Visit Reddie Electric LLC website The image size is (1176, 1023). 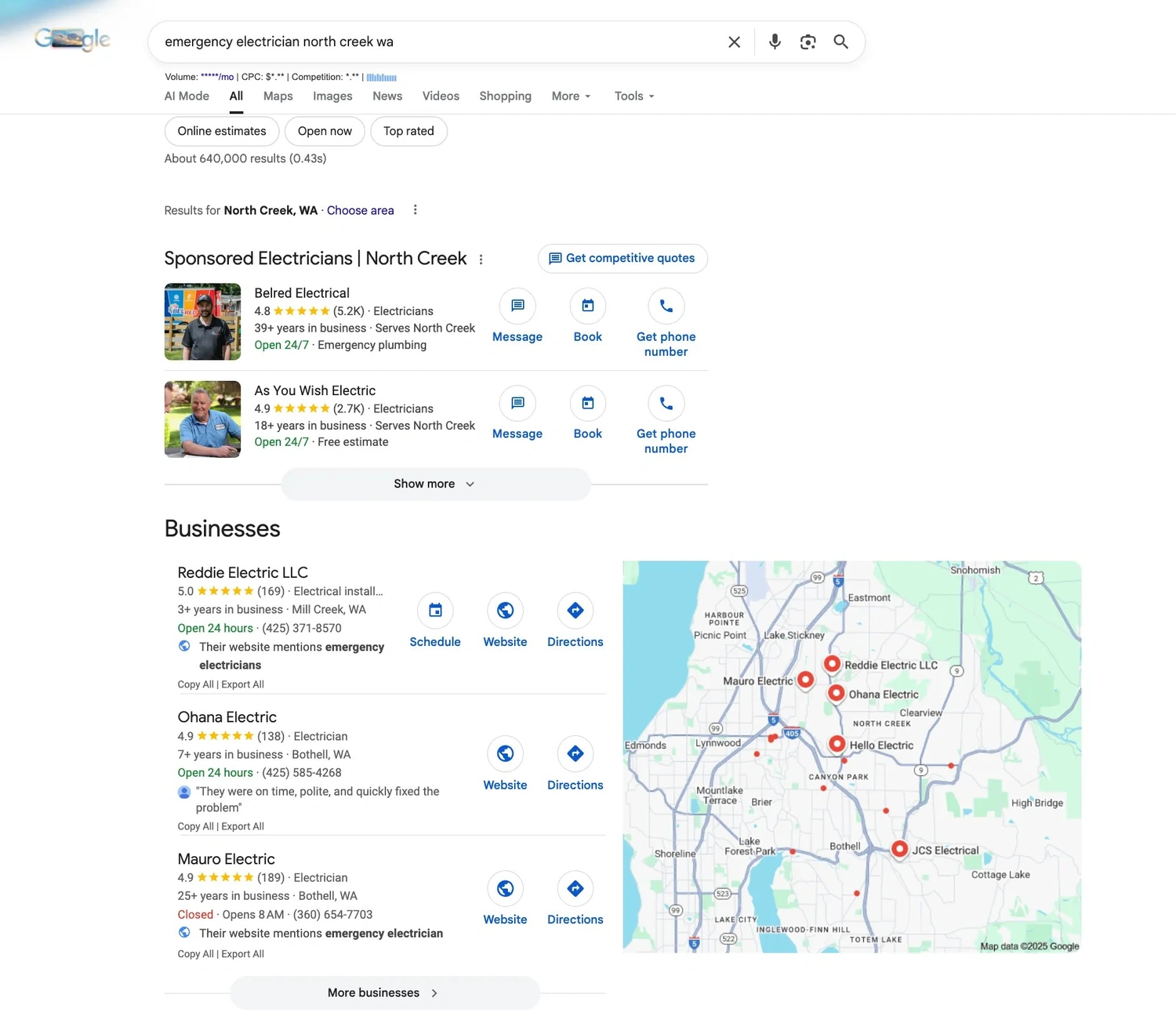505,622
